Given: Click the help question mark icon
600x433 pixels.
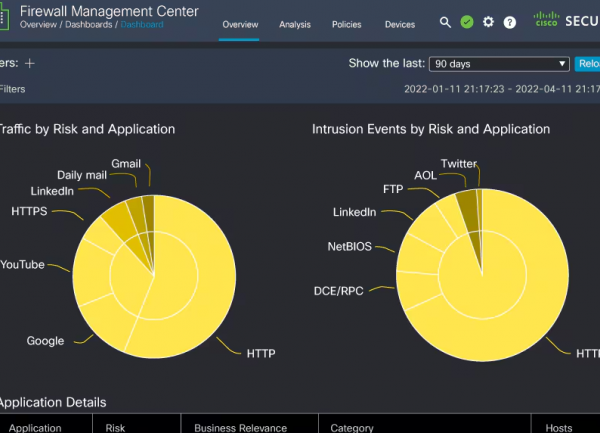Looking at the screenshot, I should click(510, 22).
